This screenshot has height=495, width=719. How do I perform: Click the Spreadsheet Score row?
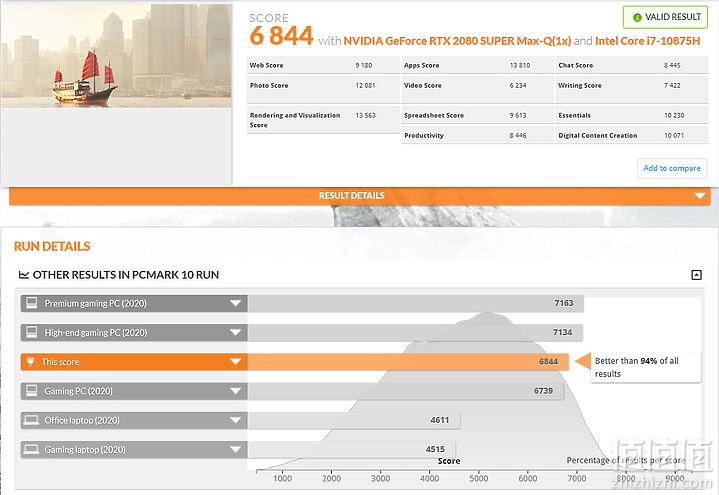coord(477,115)
